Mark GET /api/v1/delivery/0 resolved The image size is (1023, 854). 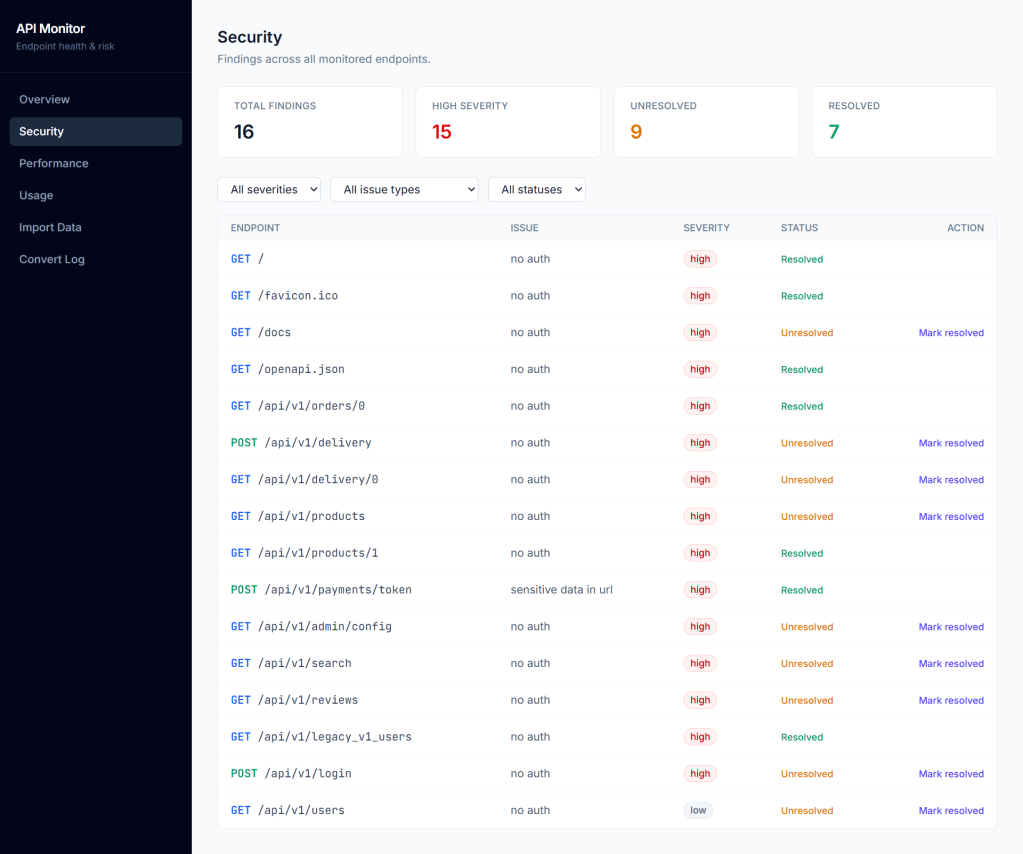coord(951,480)
